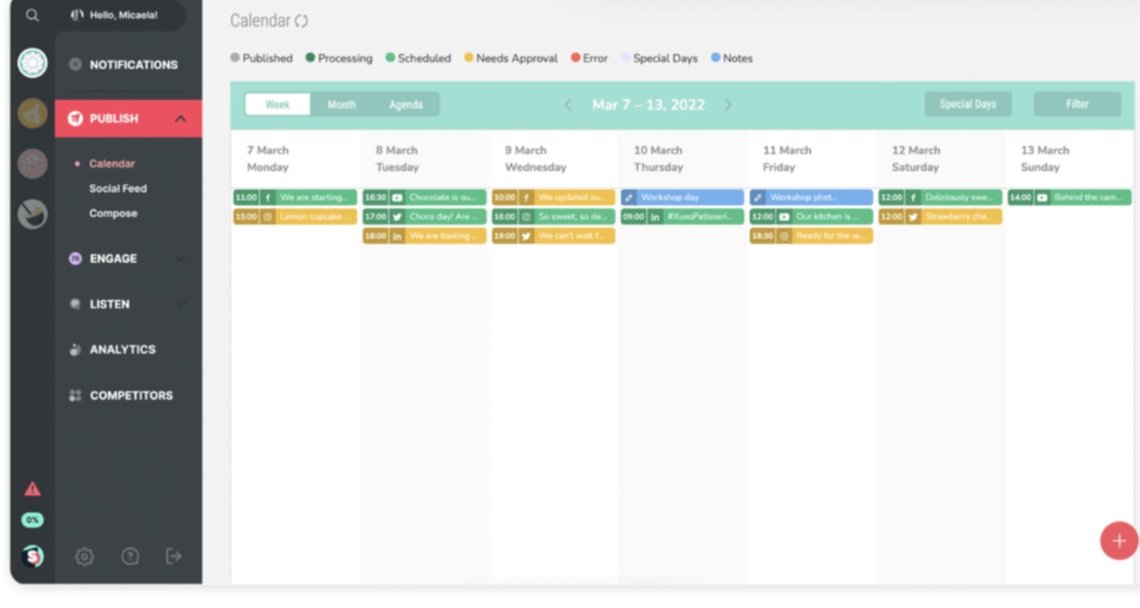Open the 'Deliciously swe' 12:00 post
Image resolution: width=1140 pixels, height=608 pixels.
point(940,198)
